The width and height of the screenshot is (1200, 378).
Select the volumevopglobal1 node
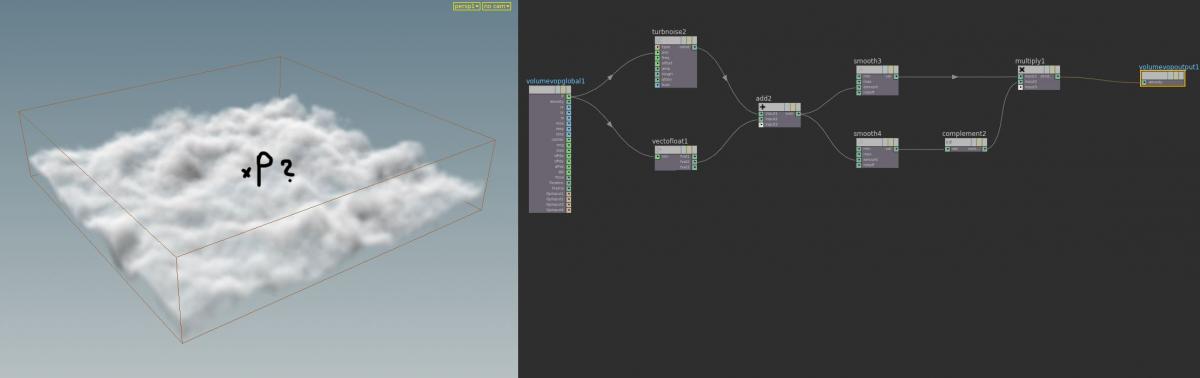pyautogui.click(x=550, y=149)
